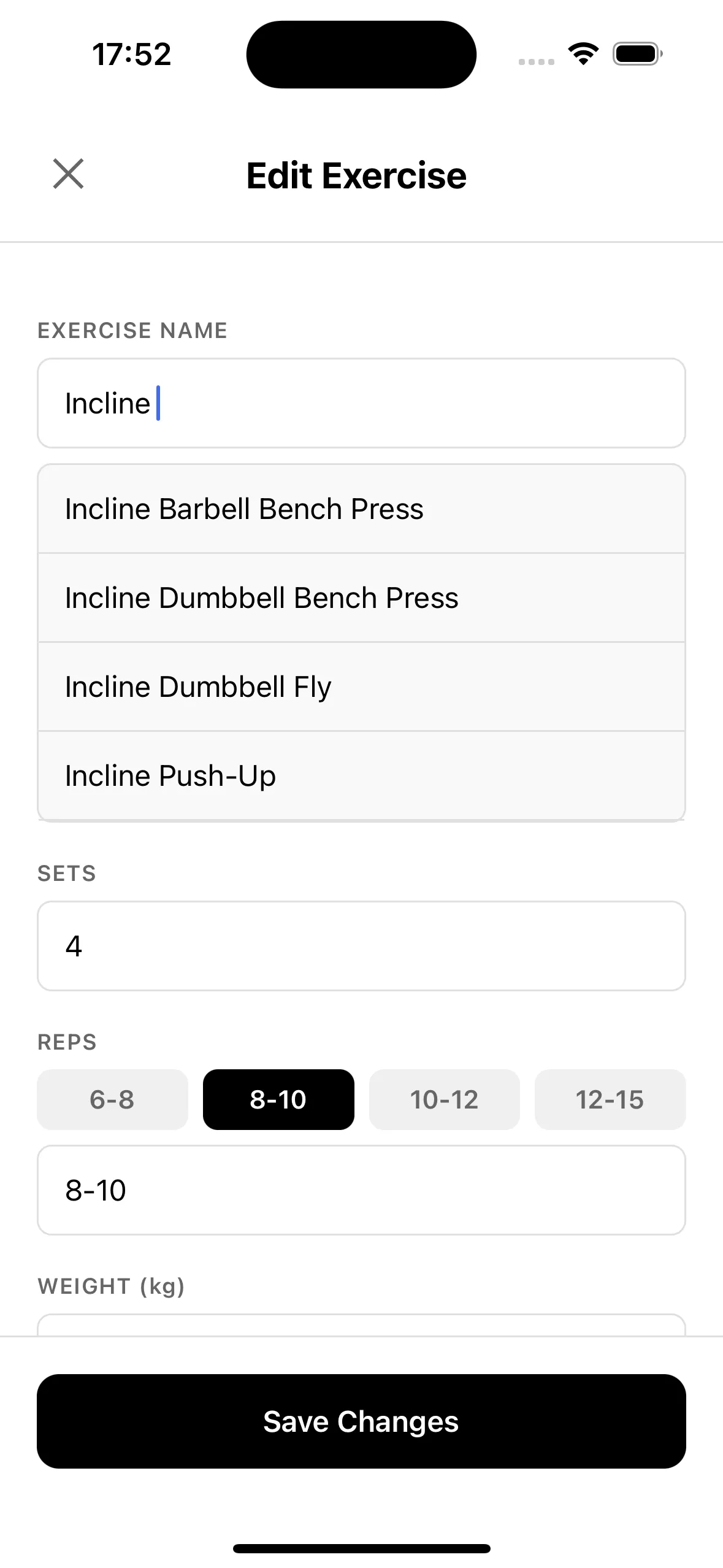Tap the custom reps field showing 8-10
Image resolution: width=723 pixels, height=1568 pixels.
pos(361,1190)
